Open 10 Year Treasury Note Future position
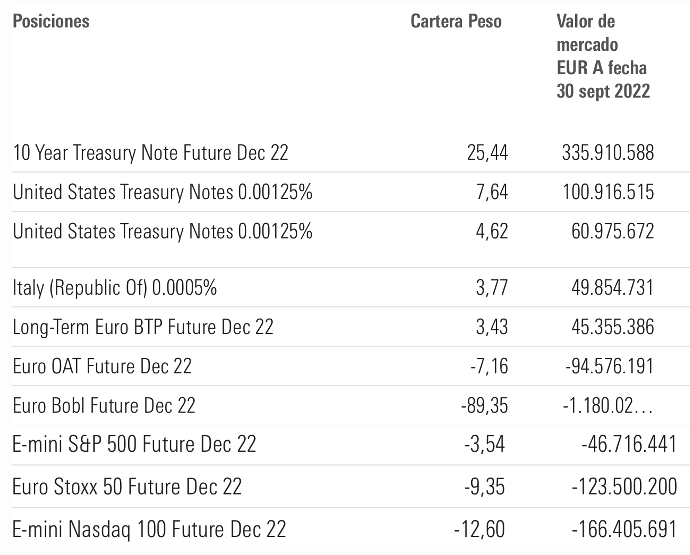Image resolution: width=690 pixels, height=555 pixels. (x=150, y=153)
